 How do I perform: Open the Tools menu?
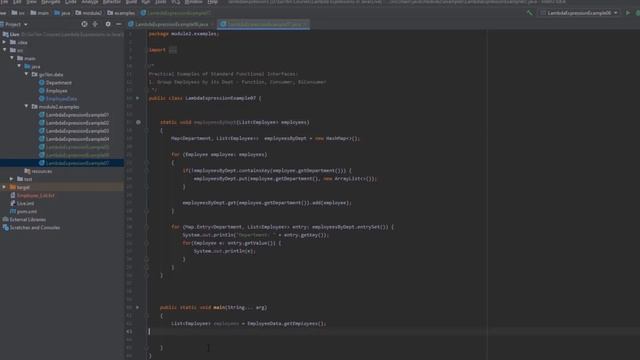pyautogui.click(x=160, y=2)
